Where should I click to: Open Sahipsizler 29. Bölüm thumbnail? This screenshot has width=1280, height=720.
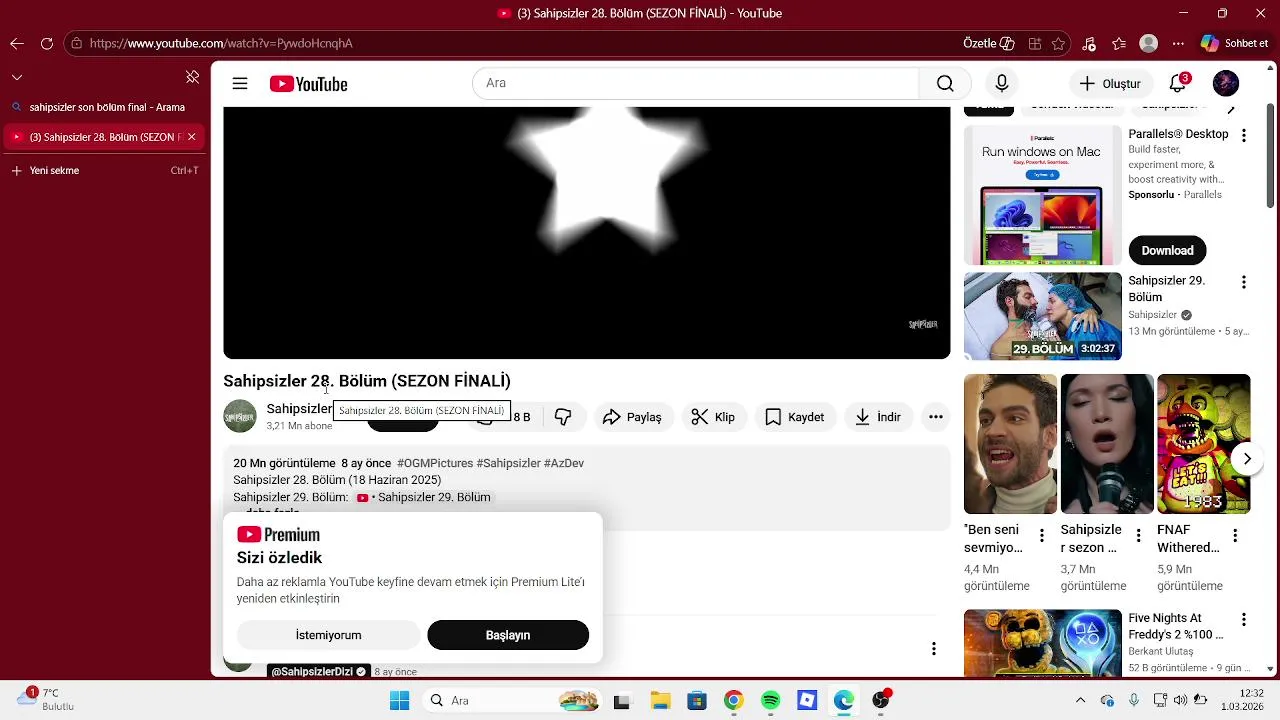pos(1043,316)
